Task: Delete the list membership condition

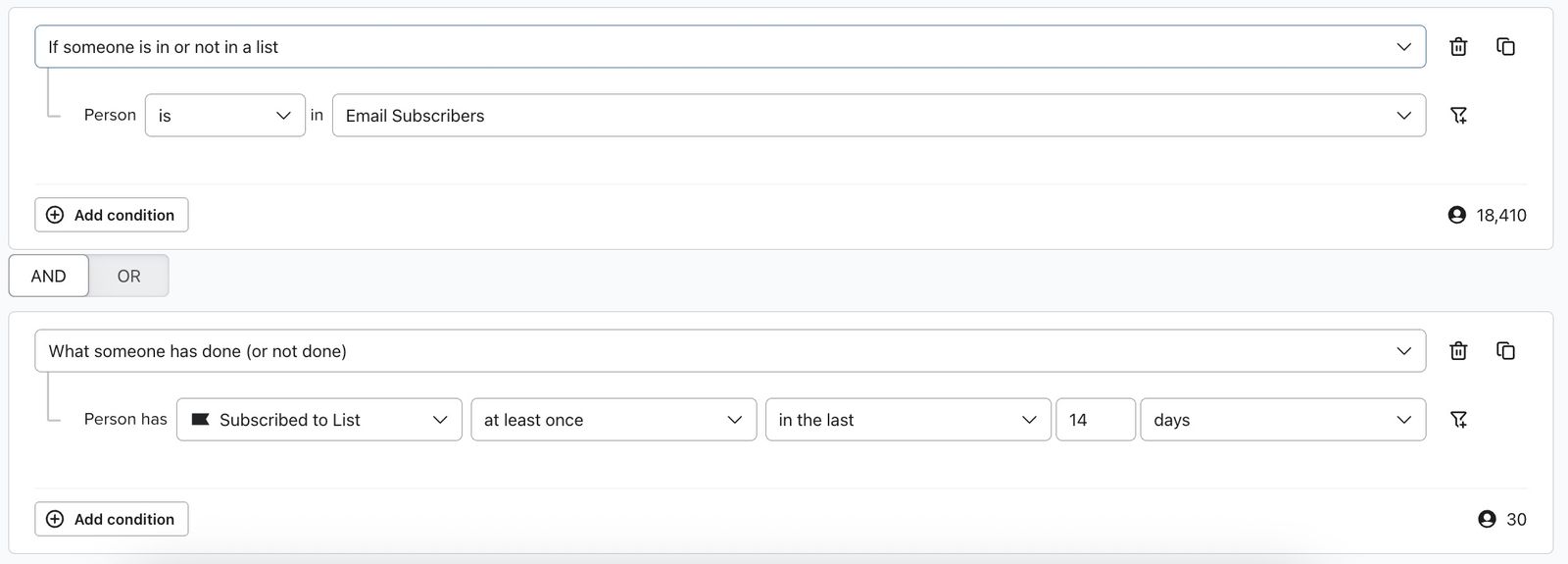Action: pos(1458,47)
